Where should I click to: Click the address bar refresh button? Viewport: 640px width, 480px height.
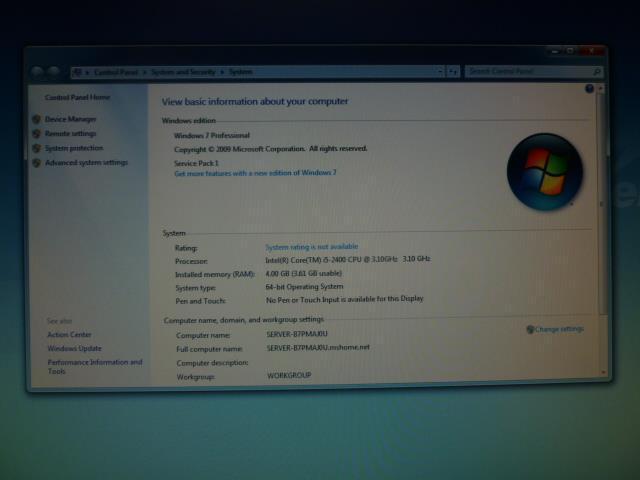point(453,72)
